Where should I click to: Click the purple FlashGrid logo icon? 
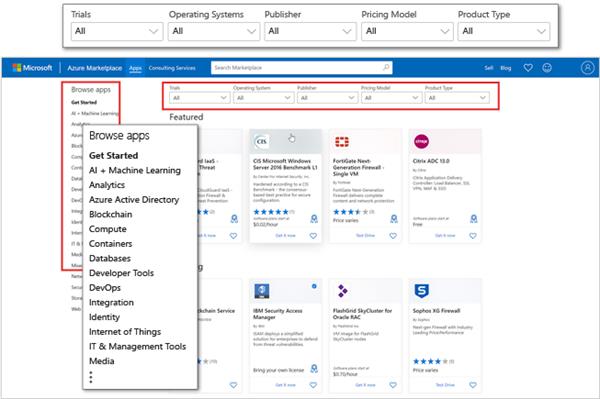pyautogui.click(x=342, y=291)
